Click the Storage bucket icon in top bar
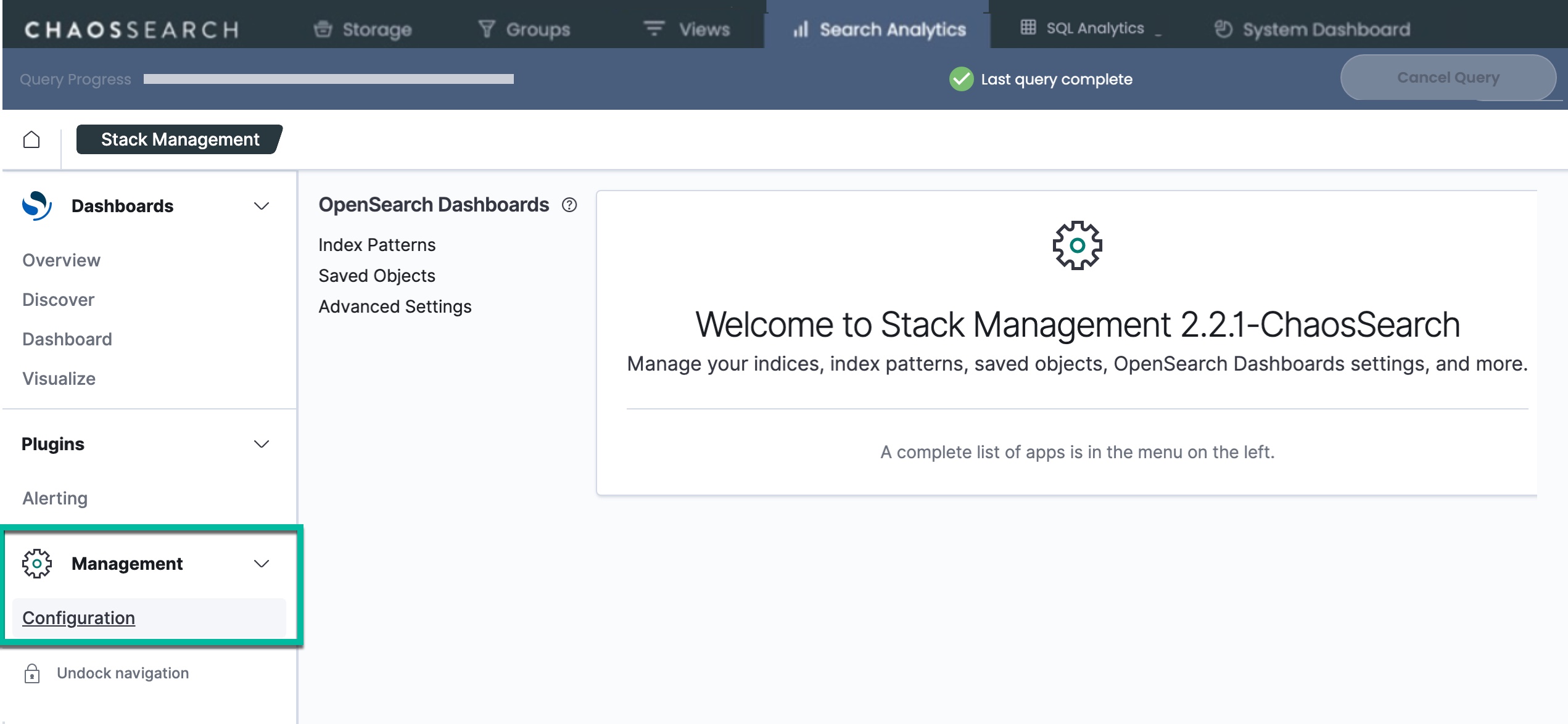Screen dimensions: 1568x724 pos(323,29)
